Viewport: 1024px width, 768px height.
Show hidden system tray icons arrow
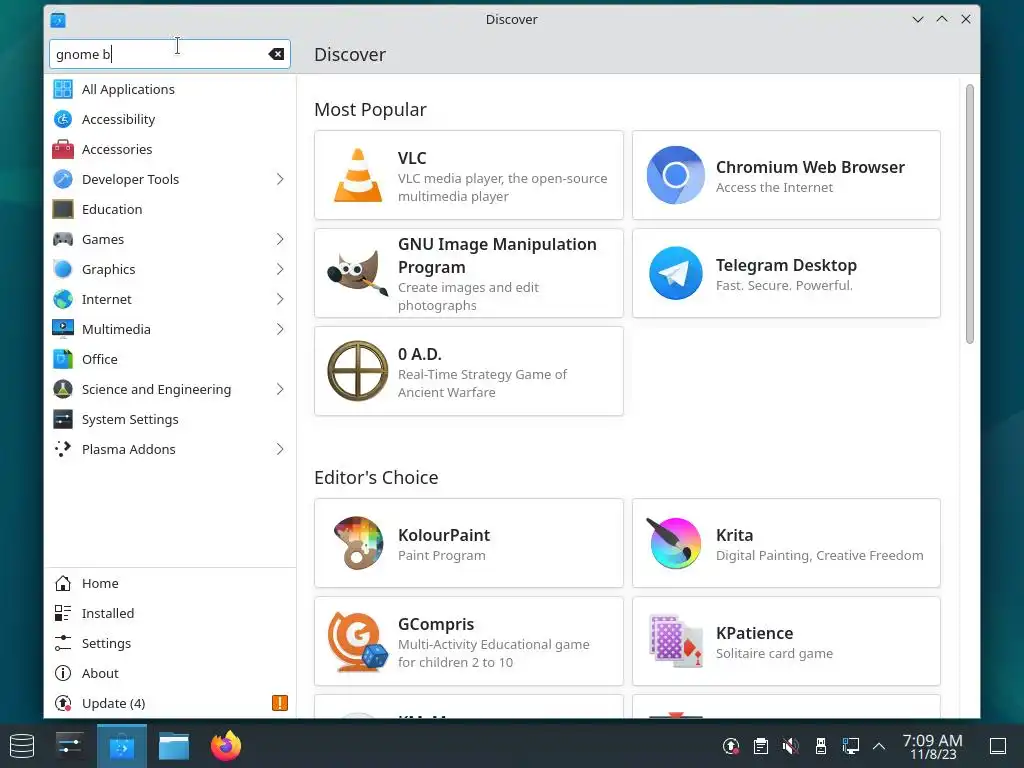pyautogui.click(x=879, y=746)
